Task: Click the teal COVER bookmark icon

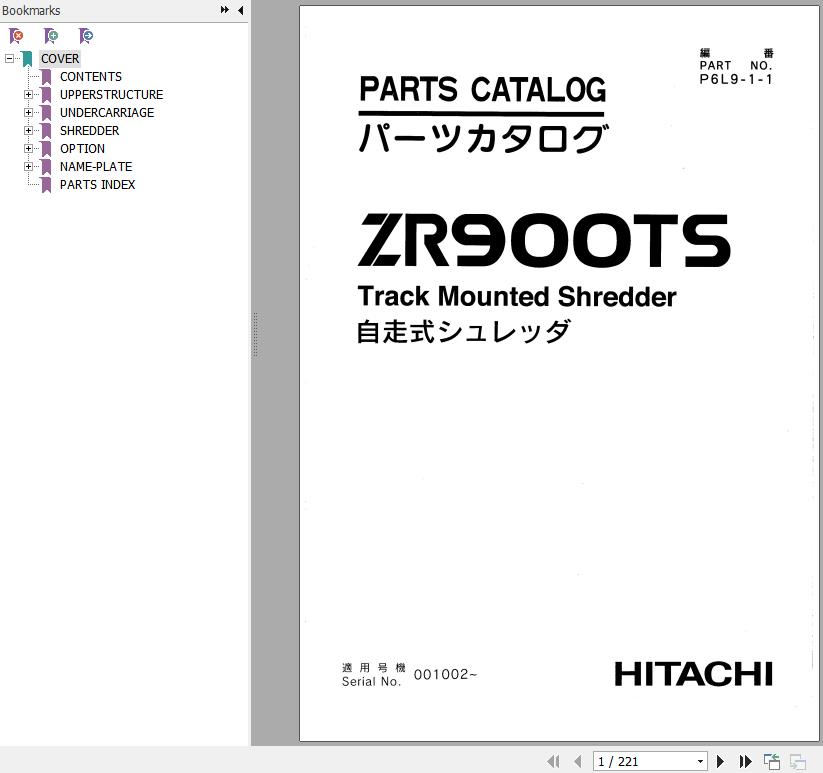Action: click(x=27, y=59)
